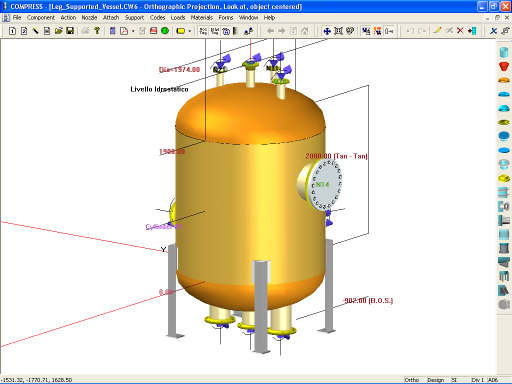Open the Codes menu
The height and width of the screenshot is (384, 512).
157,18
